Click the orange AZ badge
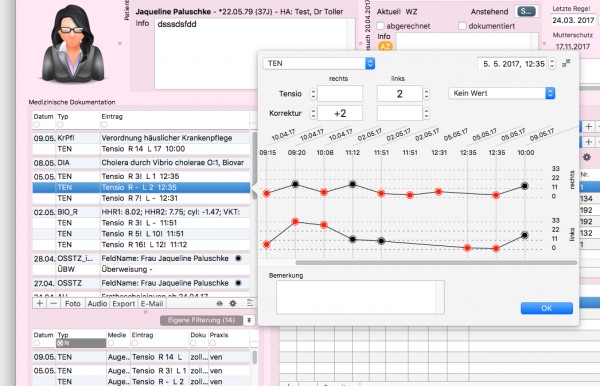Screen dimensions: 600x386 (385, 46)
